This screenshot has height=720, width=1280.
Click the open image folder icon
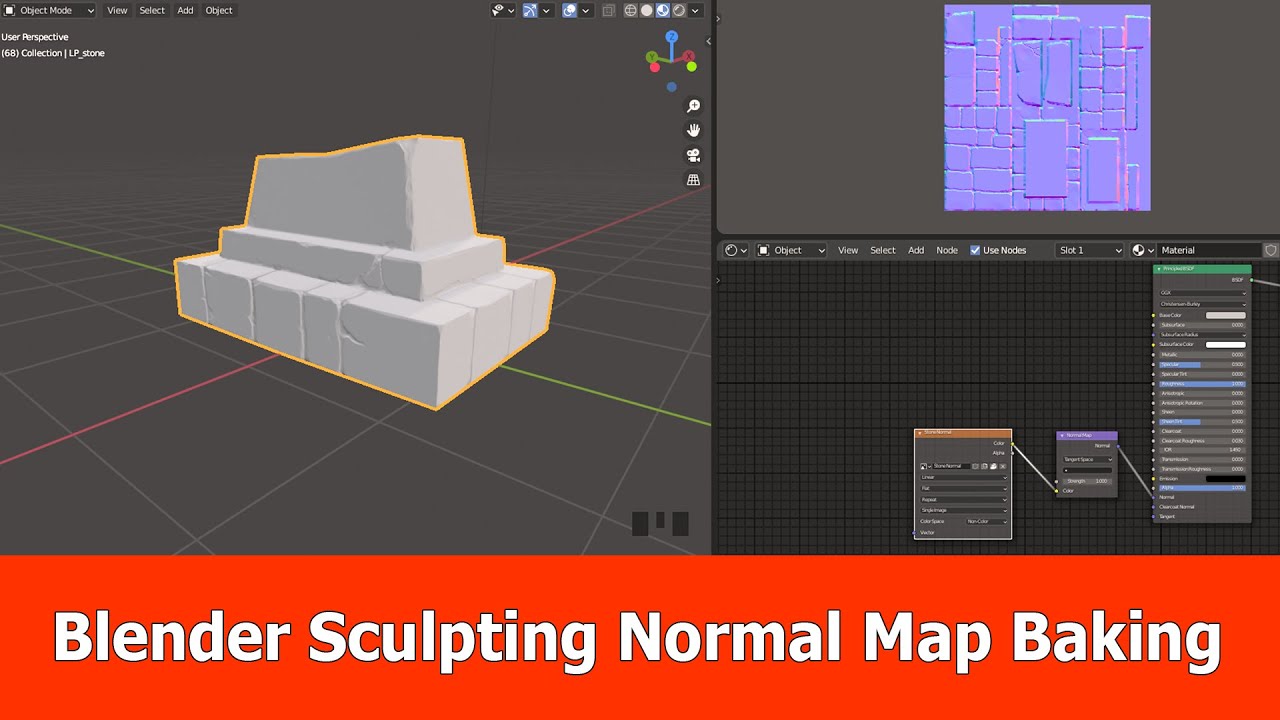[x=993, y=466]
